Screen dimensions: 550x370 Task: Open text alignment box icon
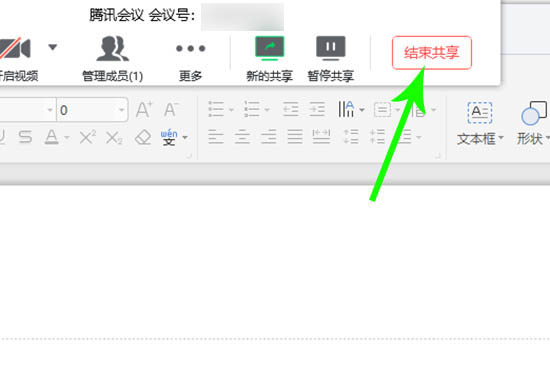[x=382, y=110]
